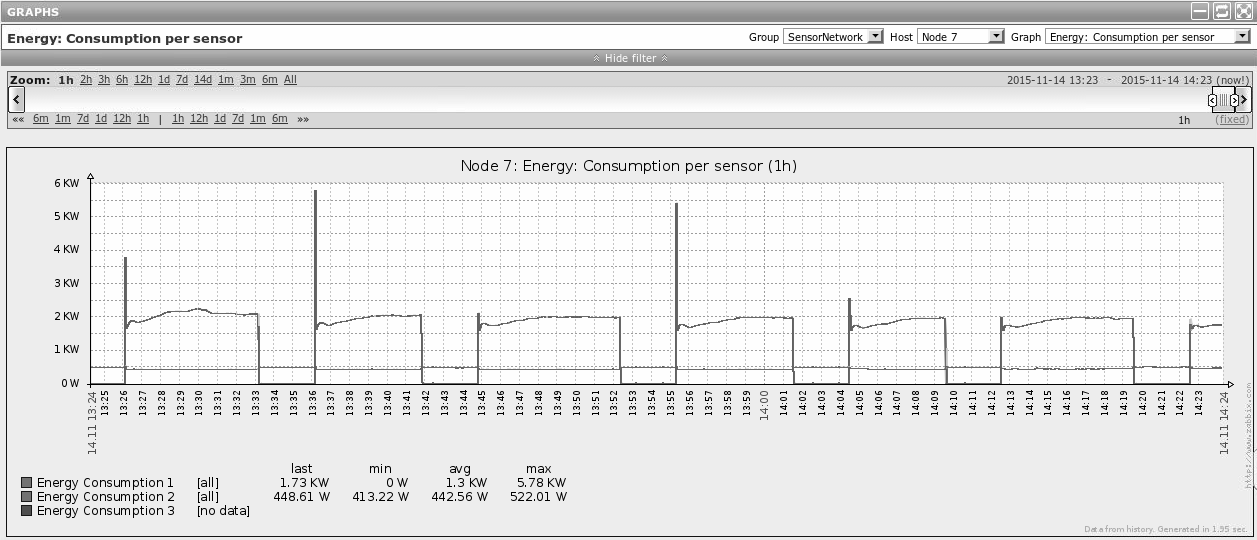
Task: Set zoom to 14d
Action: 203,80
